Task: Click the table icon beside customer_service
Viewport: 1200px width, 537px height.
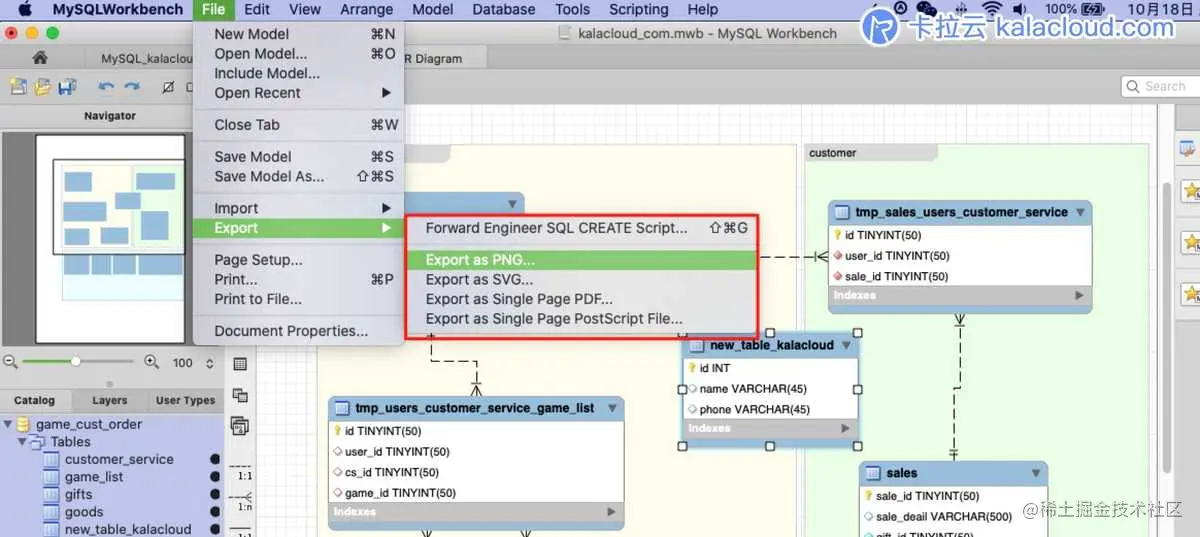Action: point(51,460)
